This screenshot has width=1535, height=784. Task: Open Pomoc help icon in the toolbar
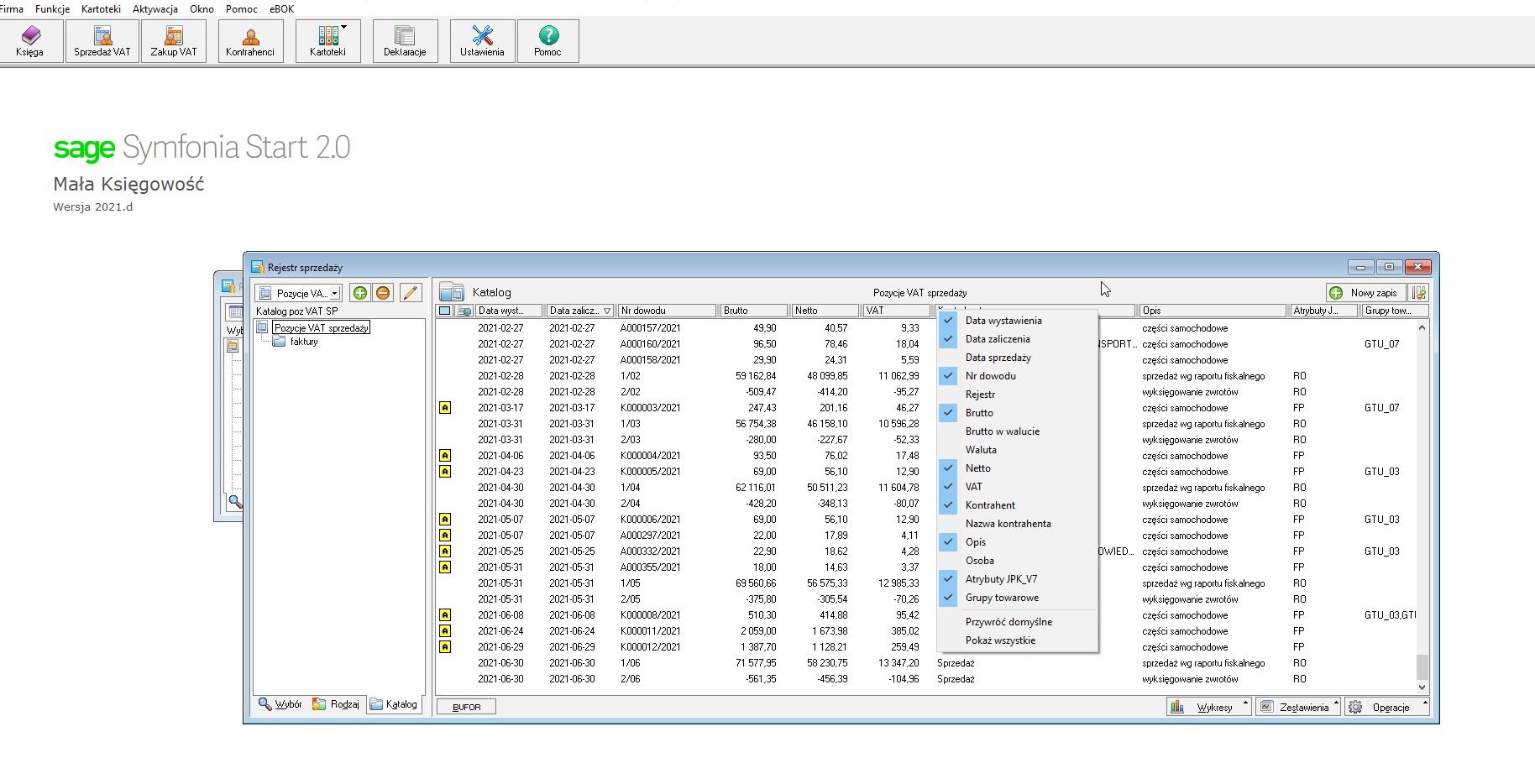tap(547, 41)
